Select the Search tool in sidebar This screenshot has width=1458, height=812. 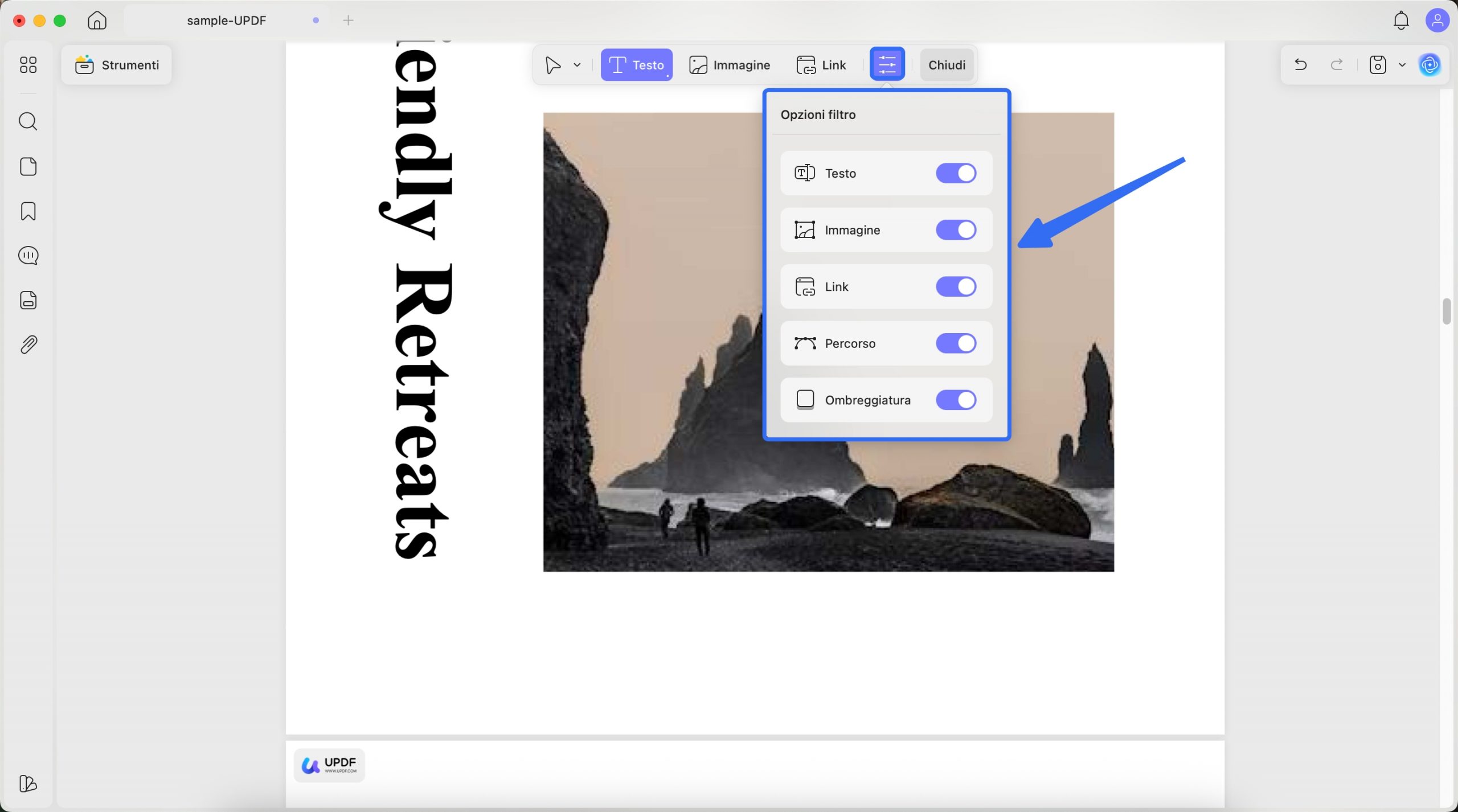click(x=27, y=121)
